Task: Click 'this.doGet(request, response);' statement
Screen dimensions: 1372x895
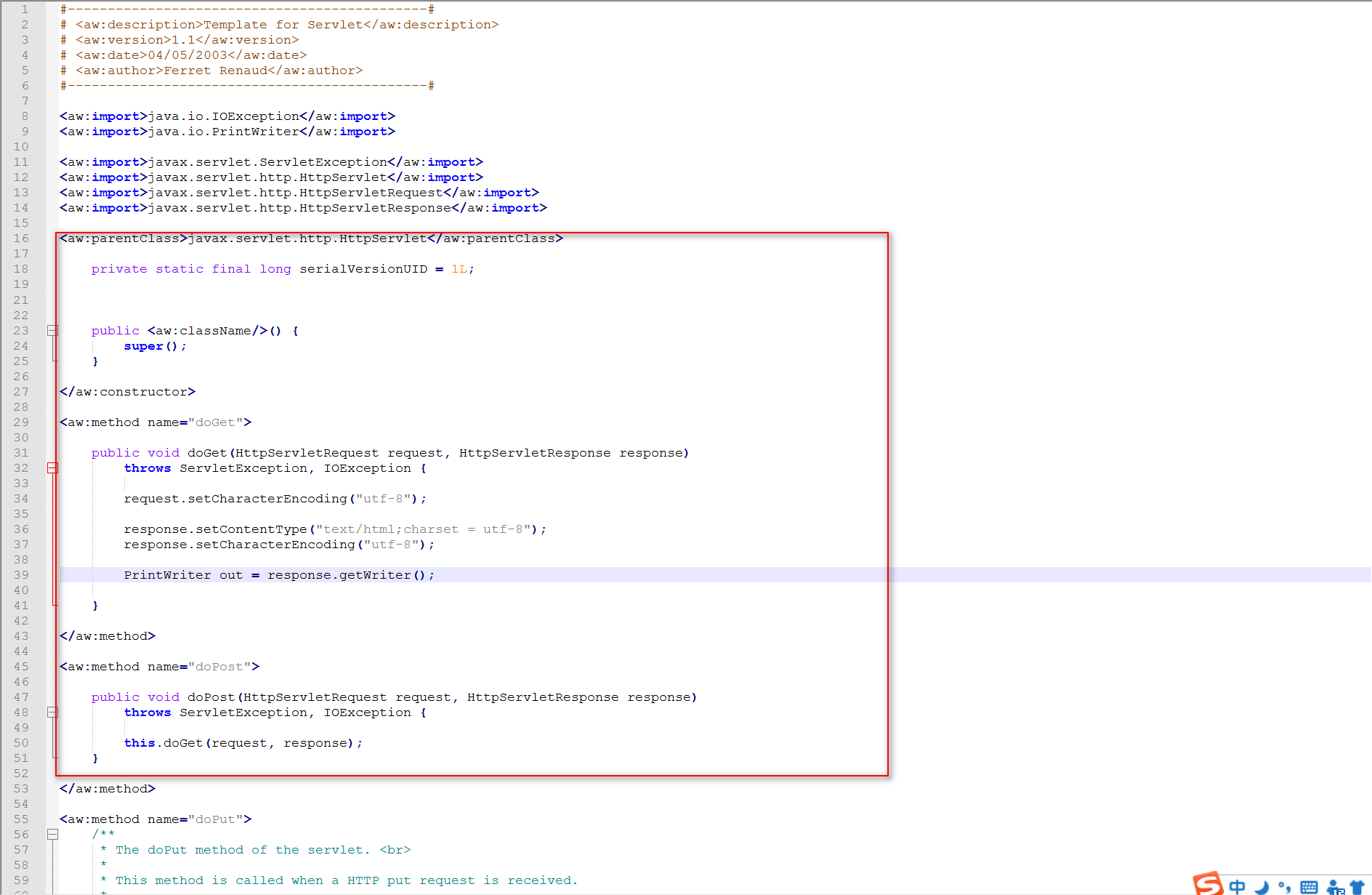Action: click(243, 743)
